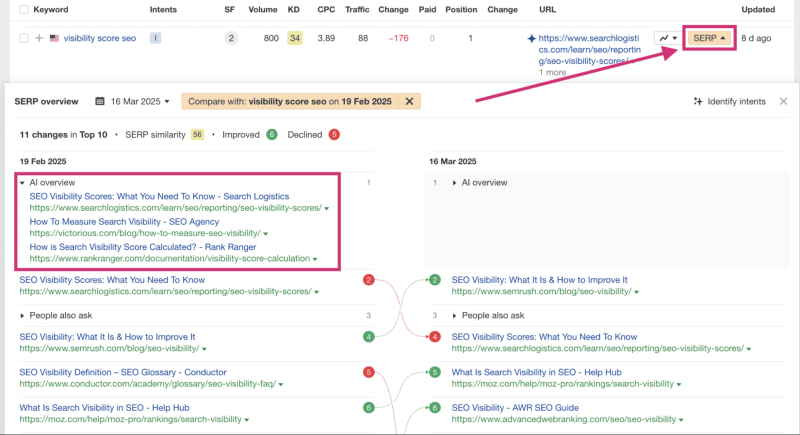
Task: Expand the AI overview under 16 Mar 2025
Action: 455,183
